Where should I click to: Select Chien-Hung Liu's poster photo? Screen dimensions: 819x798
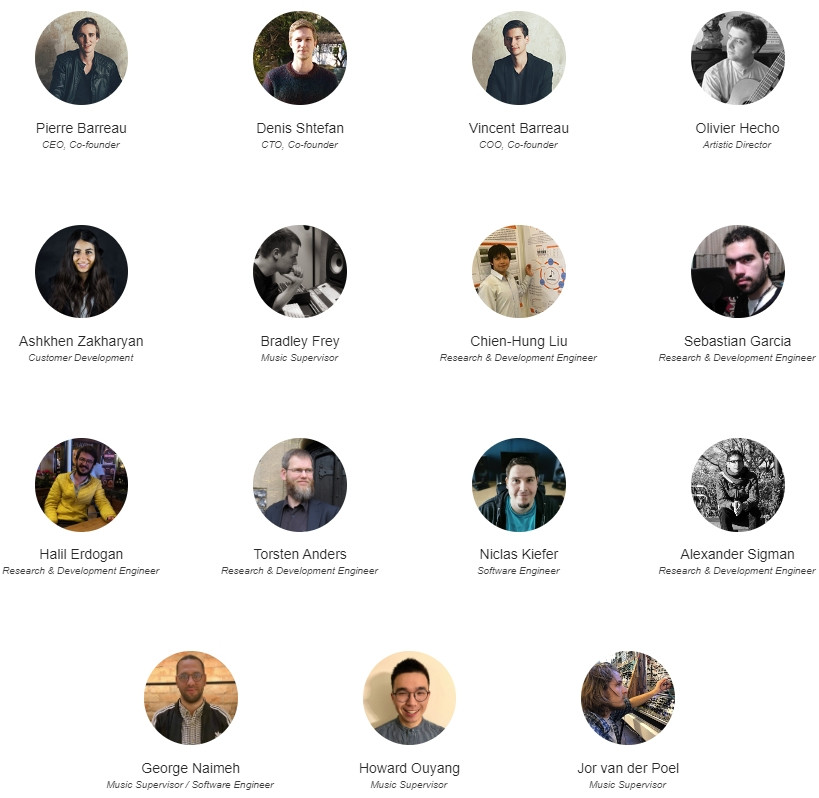519,271
